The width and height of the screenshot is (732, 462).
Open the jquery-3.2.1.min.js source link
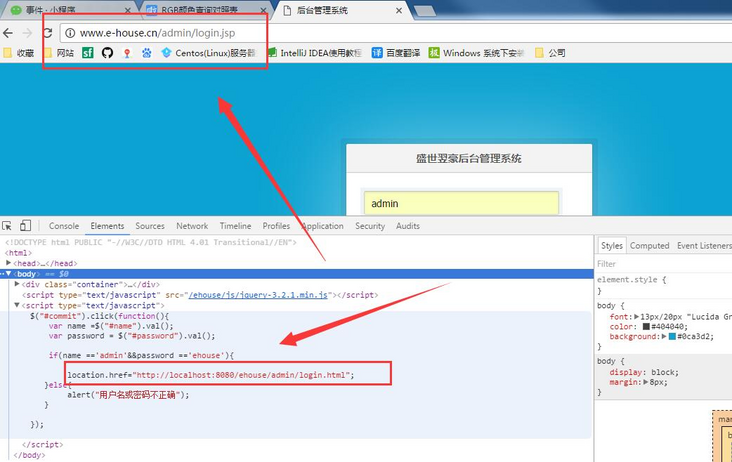pyautogui.click(x=260, y=295)
